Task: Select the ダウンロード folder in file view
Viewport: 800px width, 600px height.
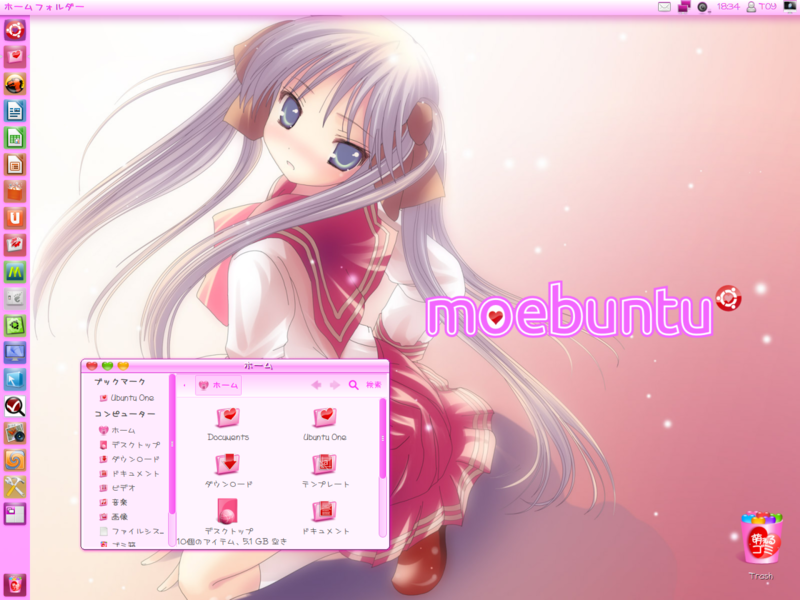Action: point(228,471)
